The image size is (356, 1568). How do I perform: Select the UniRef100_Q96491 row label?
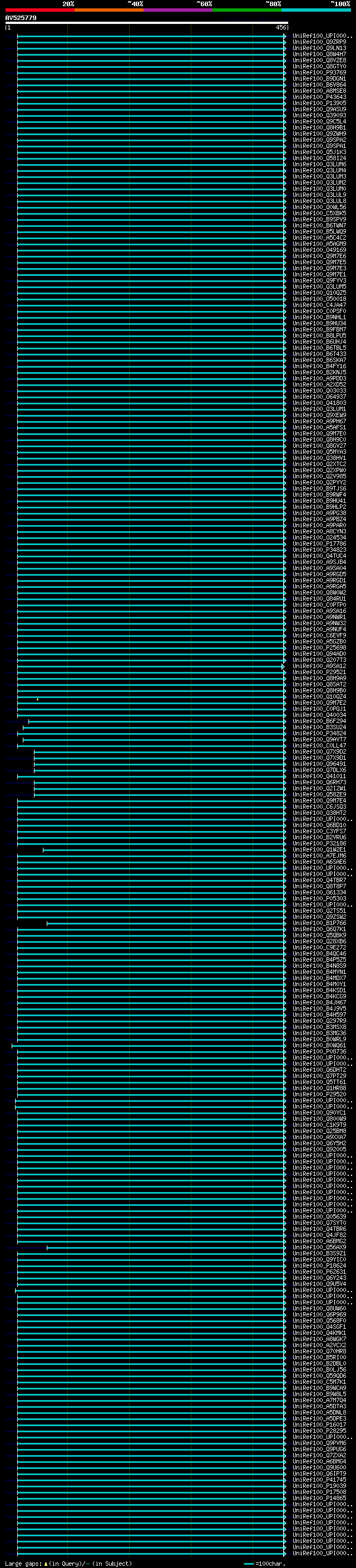(319, 764)
